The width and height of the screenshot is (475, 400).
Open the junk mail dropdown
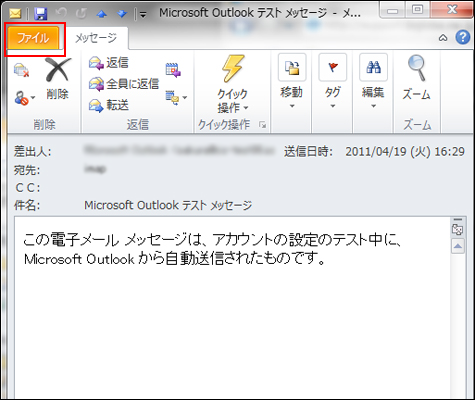pyautogui.click(x=24, y=98)
